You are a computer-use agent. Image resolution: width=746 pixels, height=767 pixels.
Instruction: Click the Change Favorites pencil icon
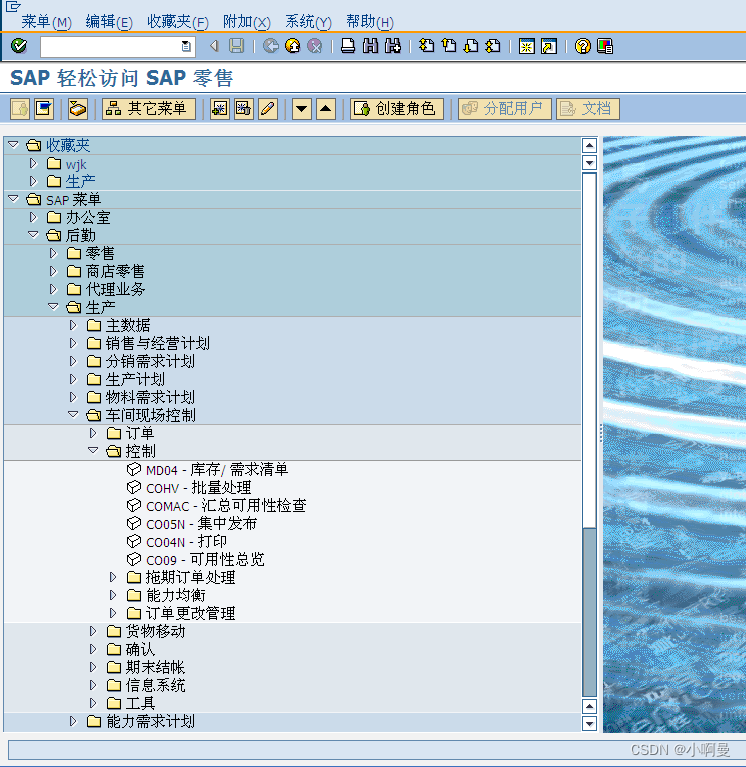(268, 109)
